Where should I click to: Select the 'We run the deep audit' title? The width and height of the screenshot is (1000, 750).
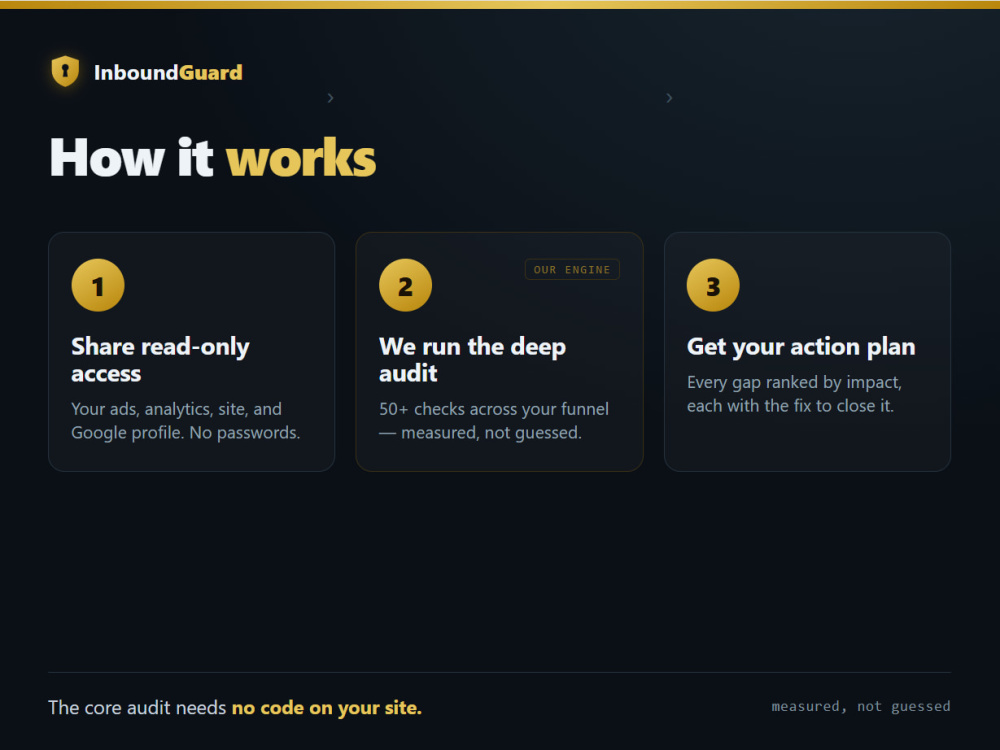coord(473,360)
